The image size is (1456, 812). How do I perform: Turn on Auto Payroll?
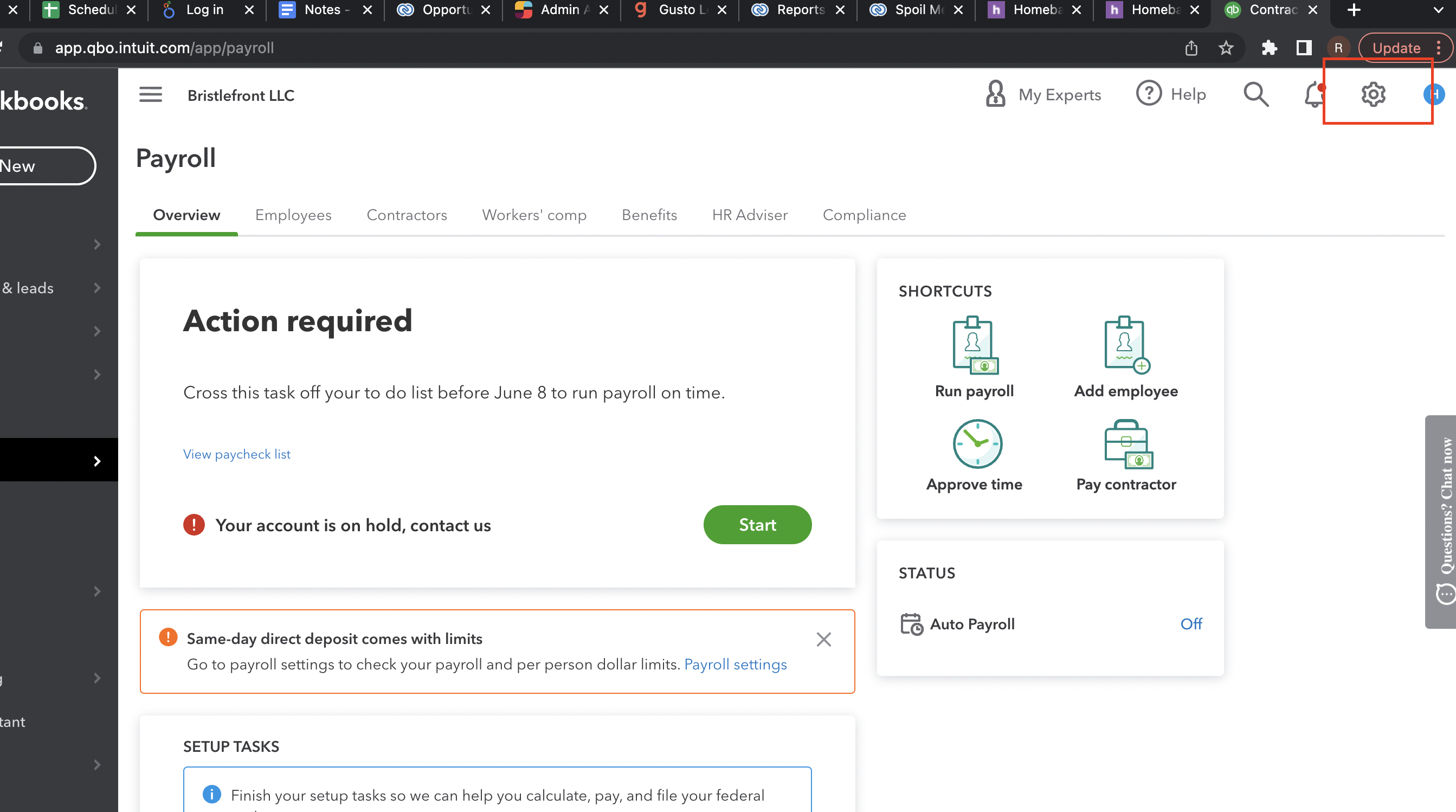pos(1191,624)
